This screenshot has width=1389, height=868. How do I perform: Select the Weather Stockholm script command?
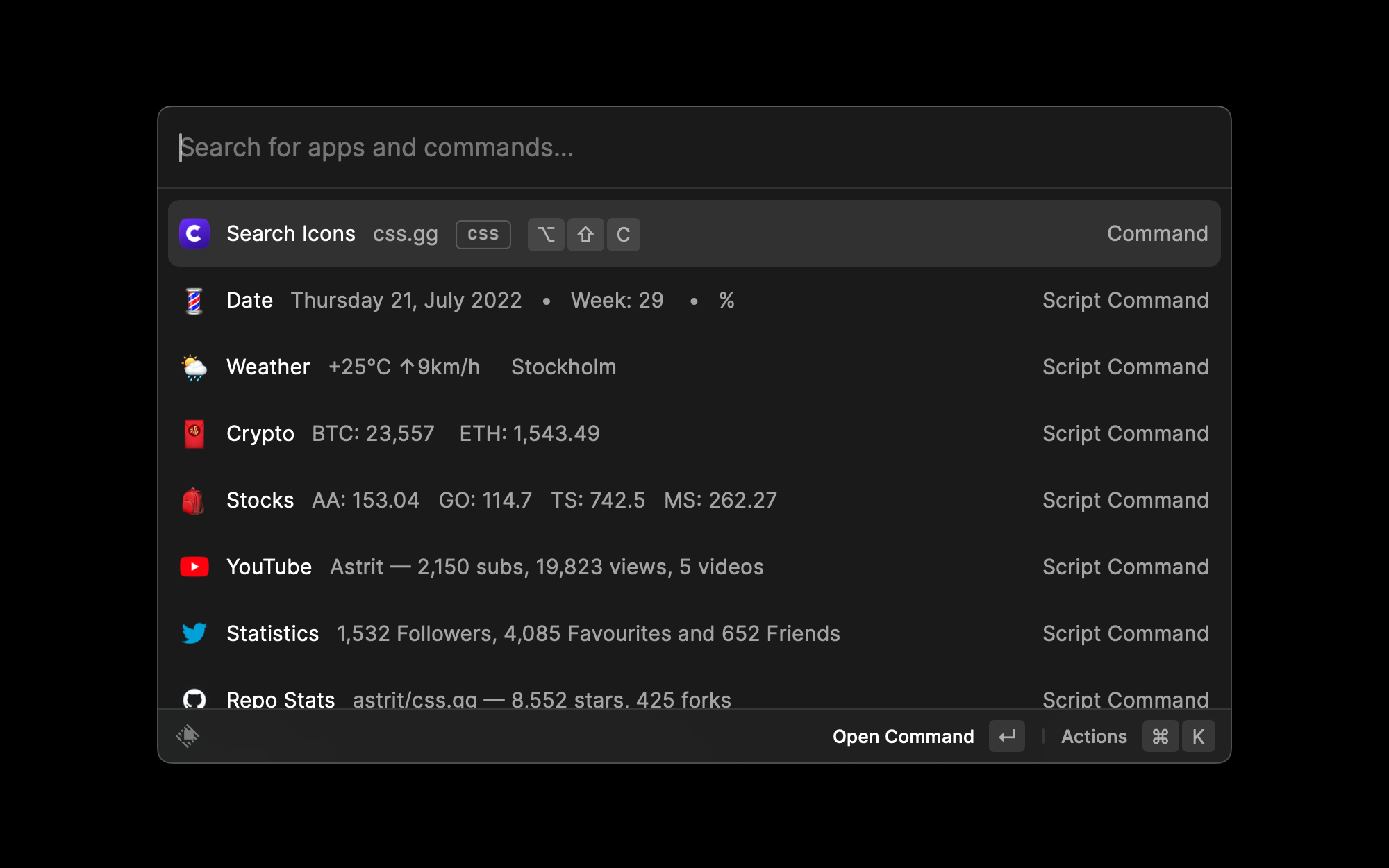click(x=694, y=367)
